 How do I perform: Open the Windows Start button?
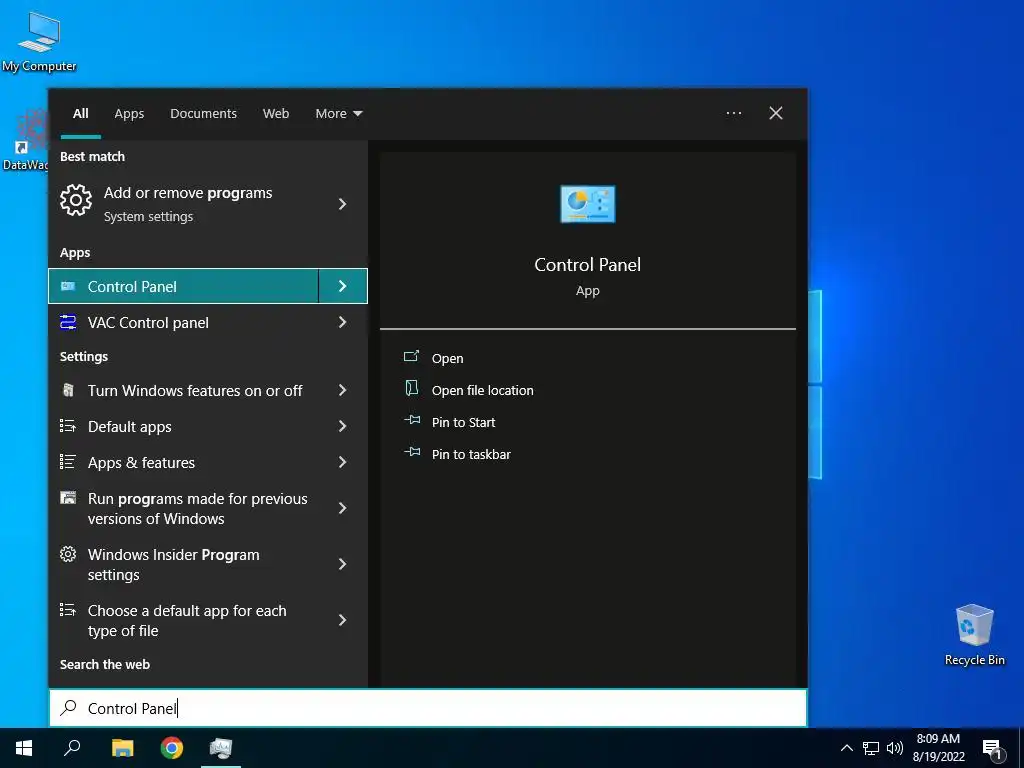(x=24, y=748)
